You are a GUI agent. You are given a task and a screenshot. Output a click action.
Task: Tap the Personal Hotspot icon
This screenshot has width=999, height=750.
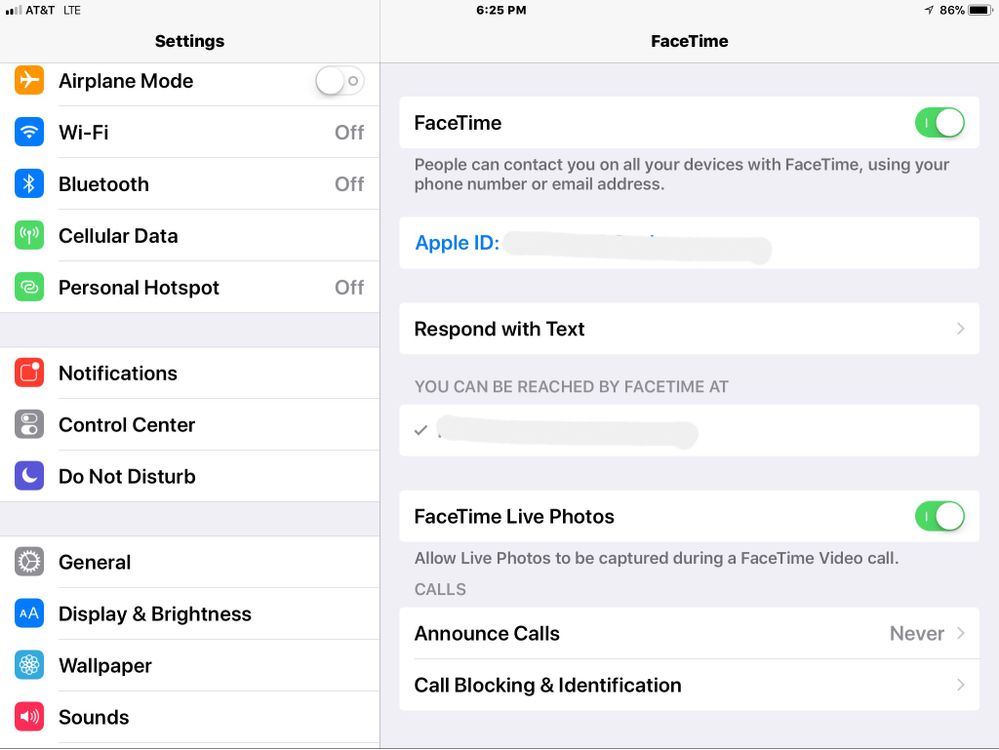(x=28, y=287)
